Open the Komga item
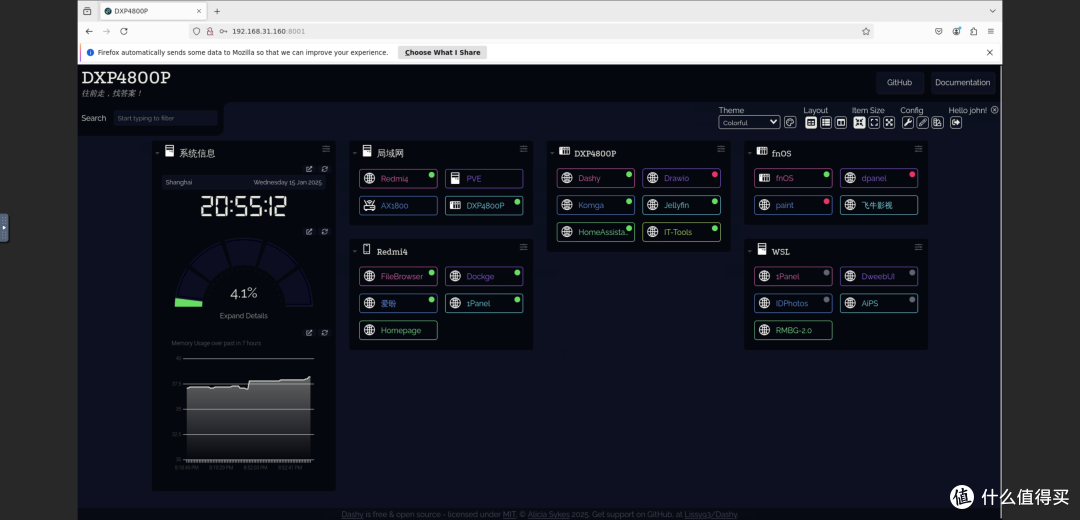This screenshot has width=1080, height=520. pos(596,205)
